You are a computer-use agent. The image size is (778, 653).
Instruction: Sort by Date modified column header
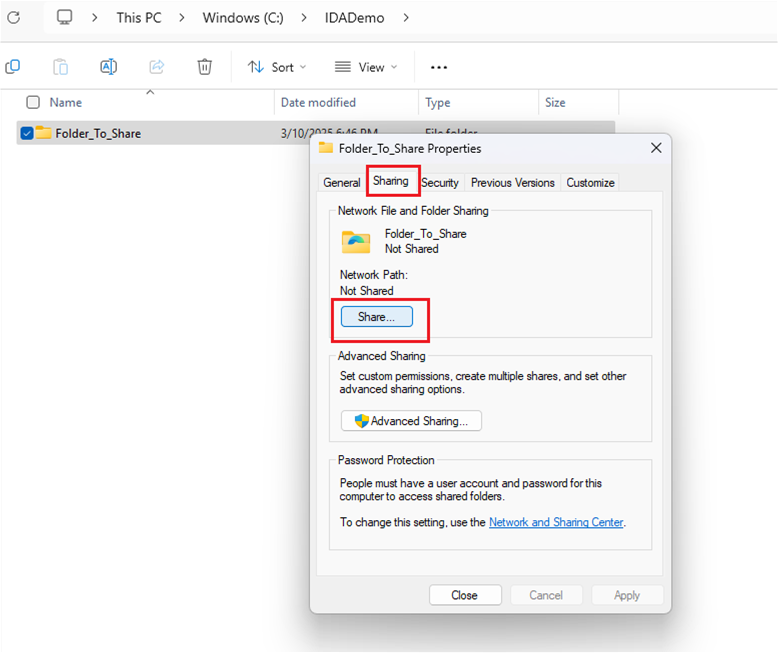coord(318,102)
